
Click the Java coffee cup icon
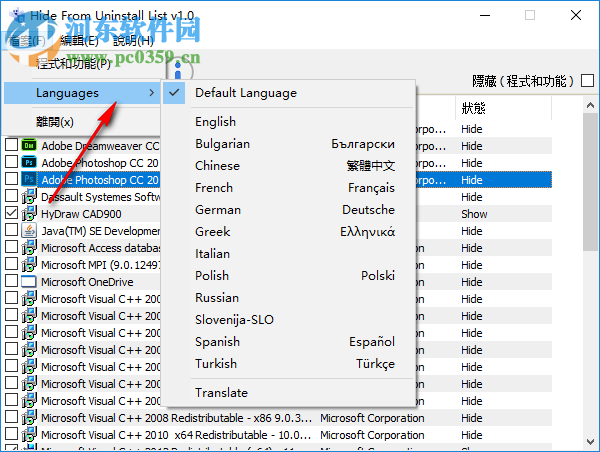29,230
